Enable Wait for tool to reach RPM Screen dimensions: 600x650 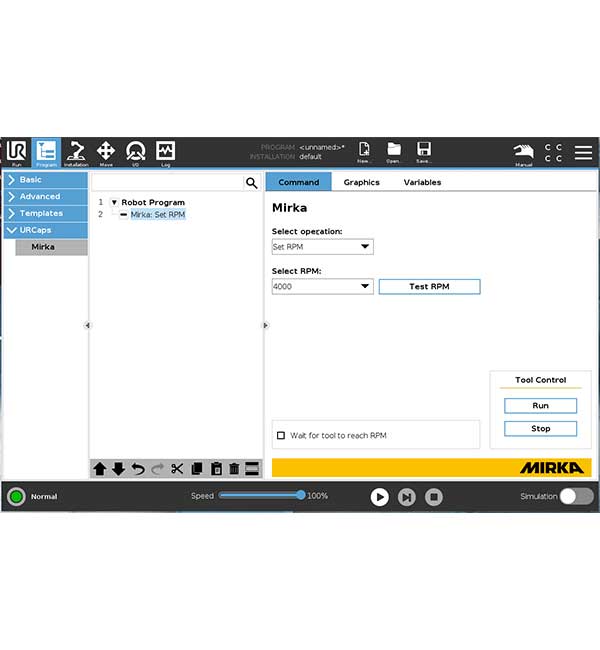point(281,435)
